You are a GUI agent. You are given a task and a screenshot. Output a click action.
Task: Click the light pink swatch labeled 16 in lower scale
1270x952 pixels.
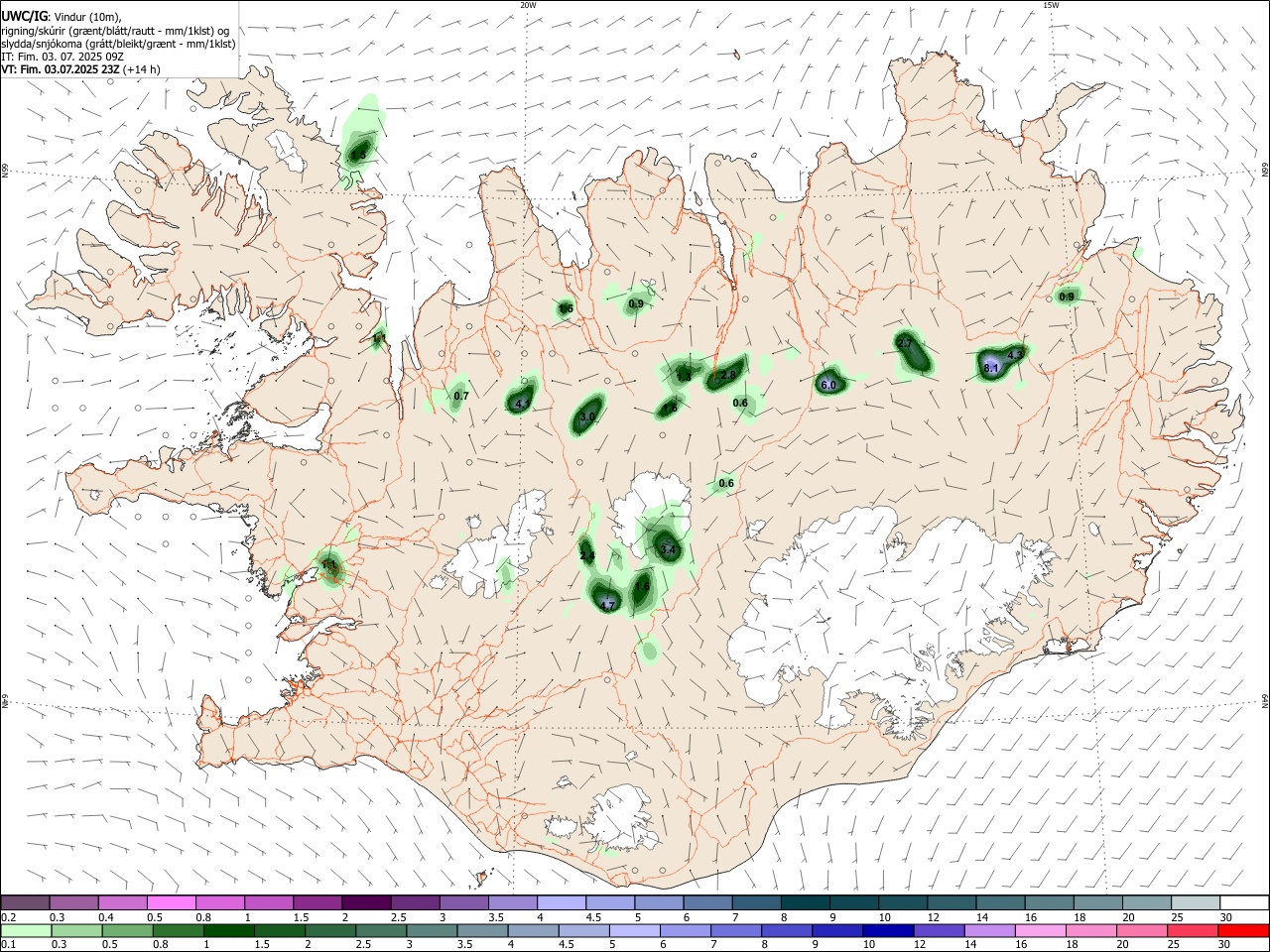click(1039, 930)
